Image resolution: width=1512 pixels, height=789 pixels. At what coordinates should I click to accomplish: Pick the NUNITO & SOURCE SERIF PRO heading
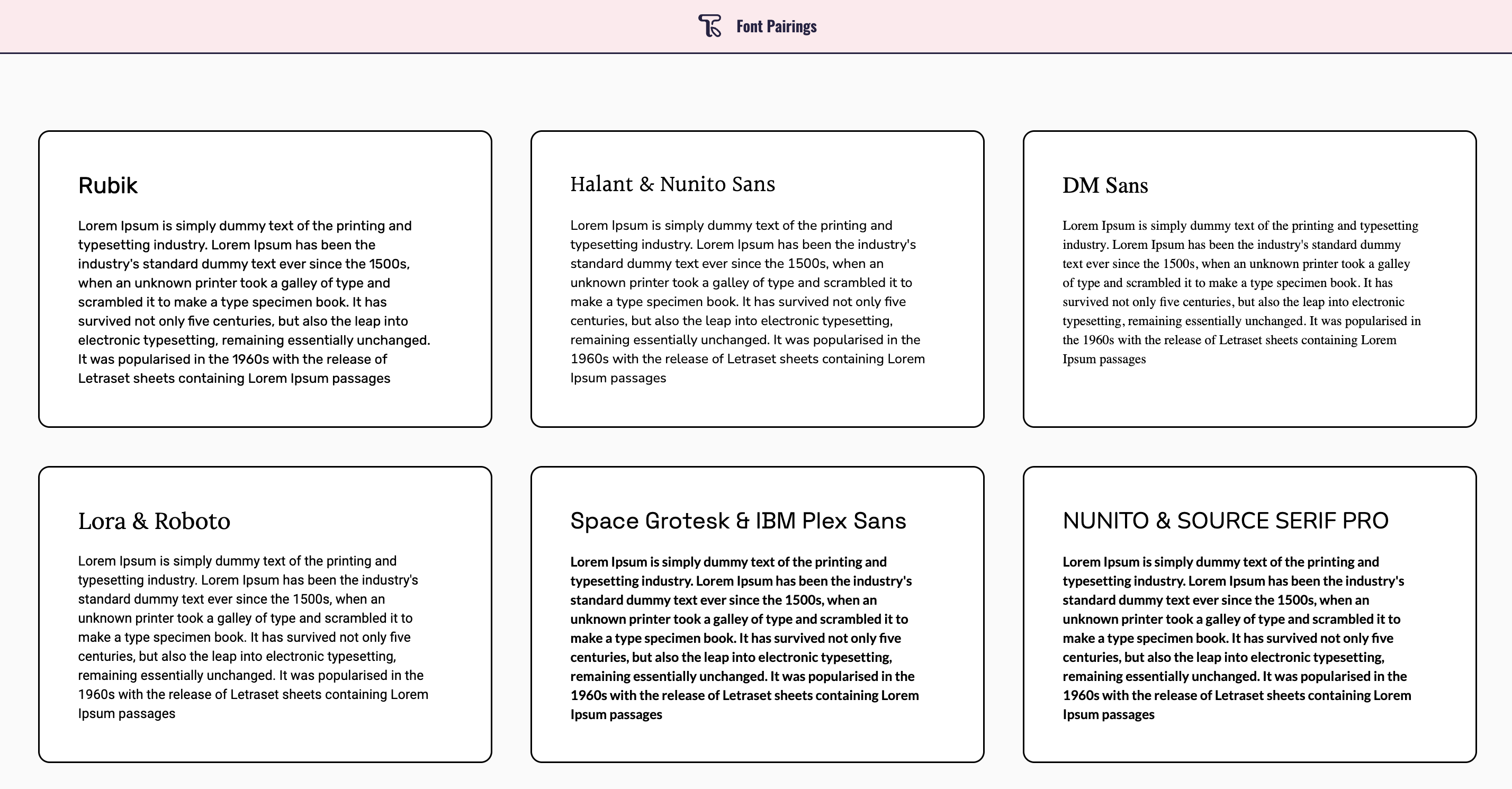point(1226,521)
